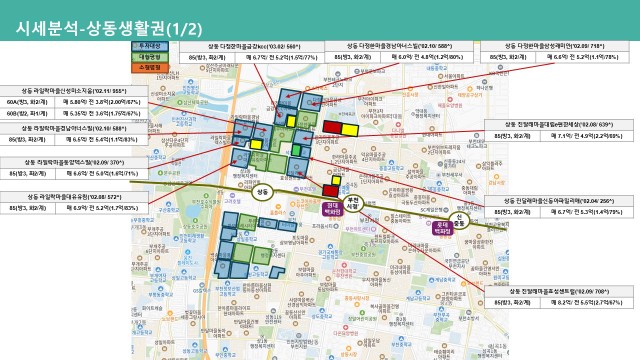Click the bright green square block

(x=296, y=150)
